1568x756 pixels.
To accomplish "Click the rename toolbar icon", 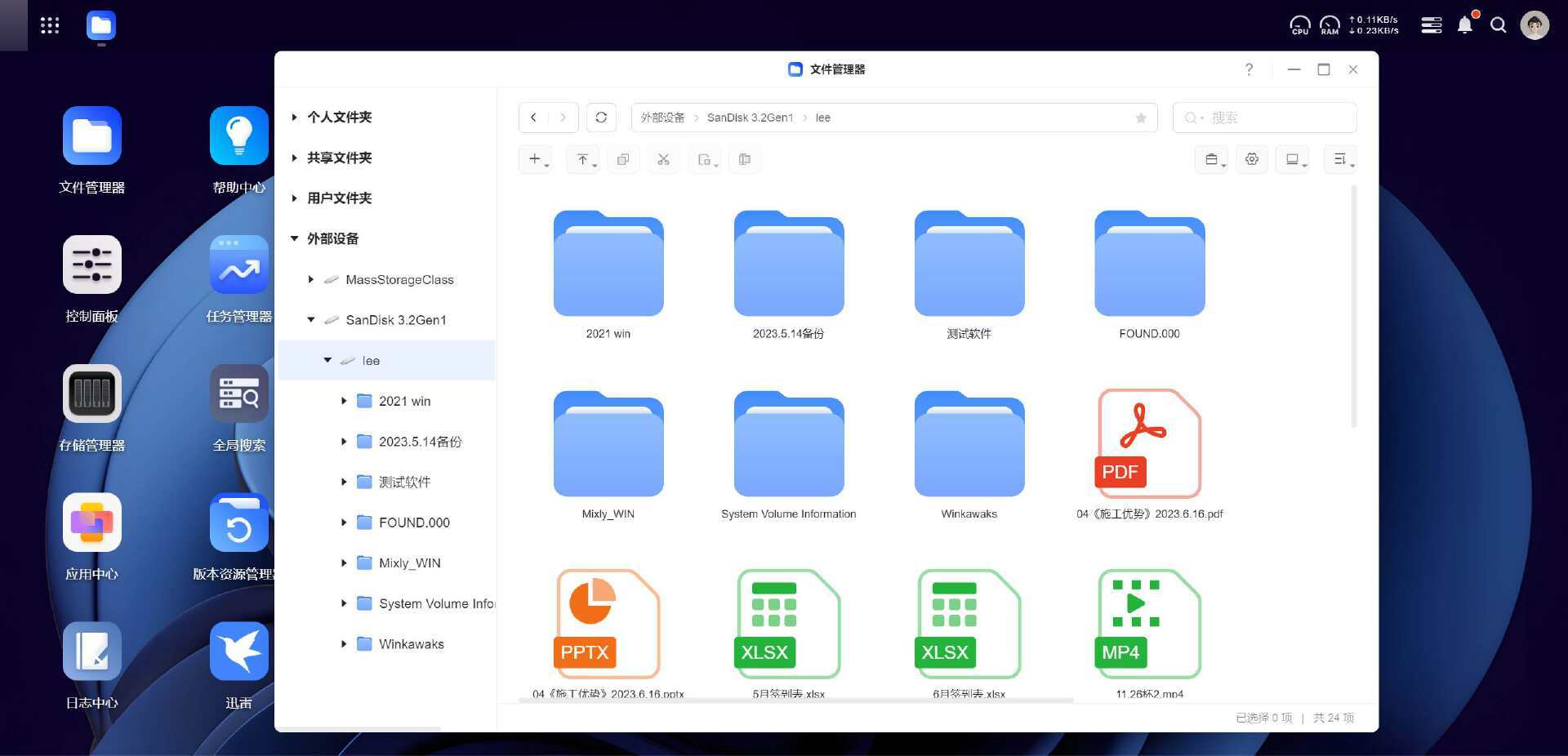I will pyautogui.click(x=745, y=159).
